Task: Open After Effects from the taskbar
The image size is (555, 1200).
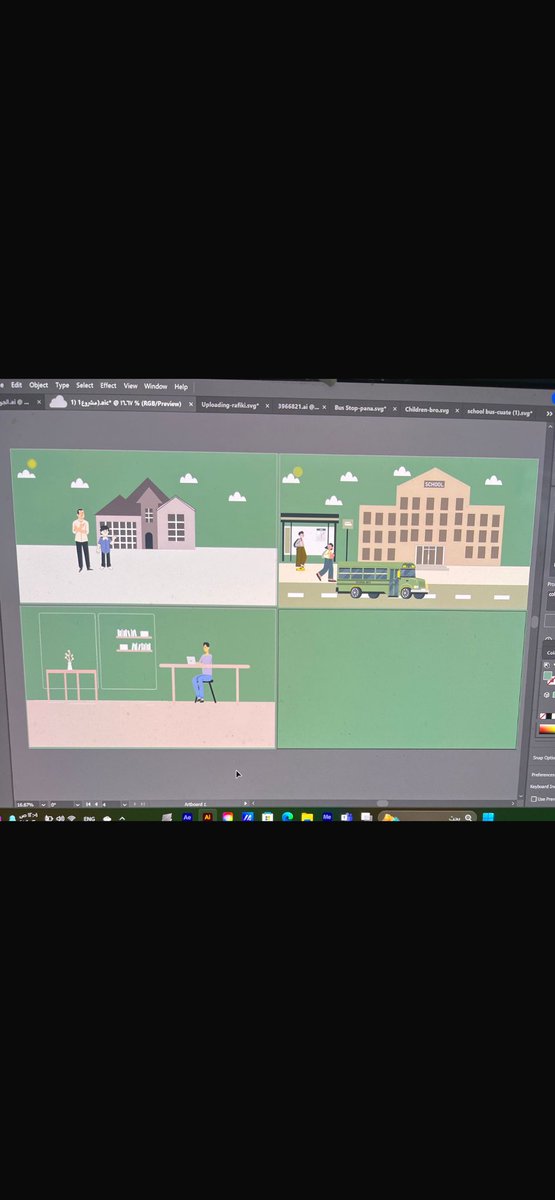Action: (x=187, y=817)
